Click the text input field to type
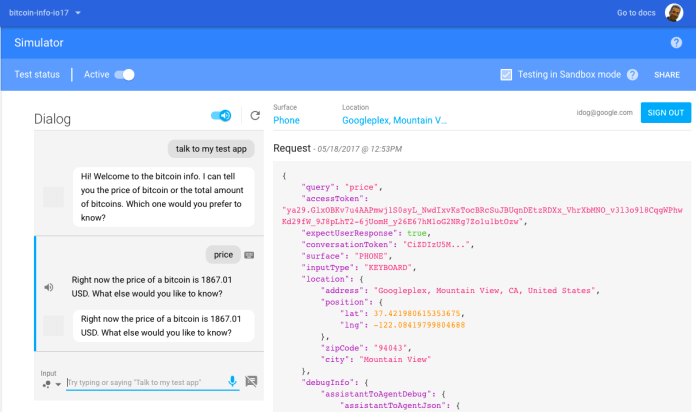Viewport: 696px width, 412px height. tap(145, 382)
